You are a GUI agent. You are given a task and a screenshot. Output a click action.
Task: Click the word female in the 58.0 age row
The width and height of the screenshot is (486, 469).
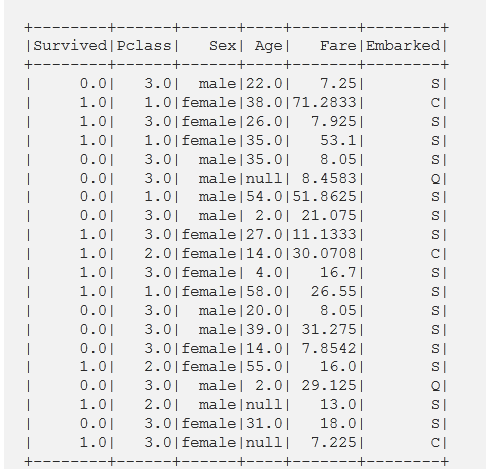pos(209,291)
